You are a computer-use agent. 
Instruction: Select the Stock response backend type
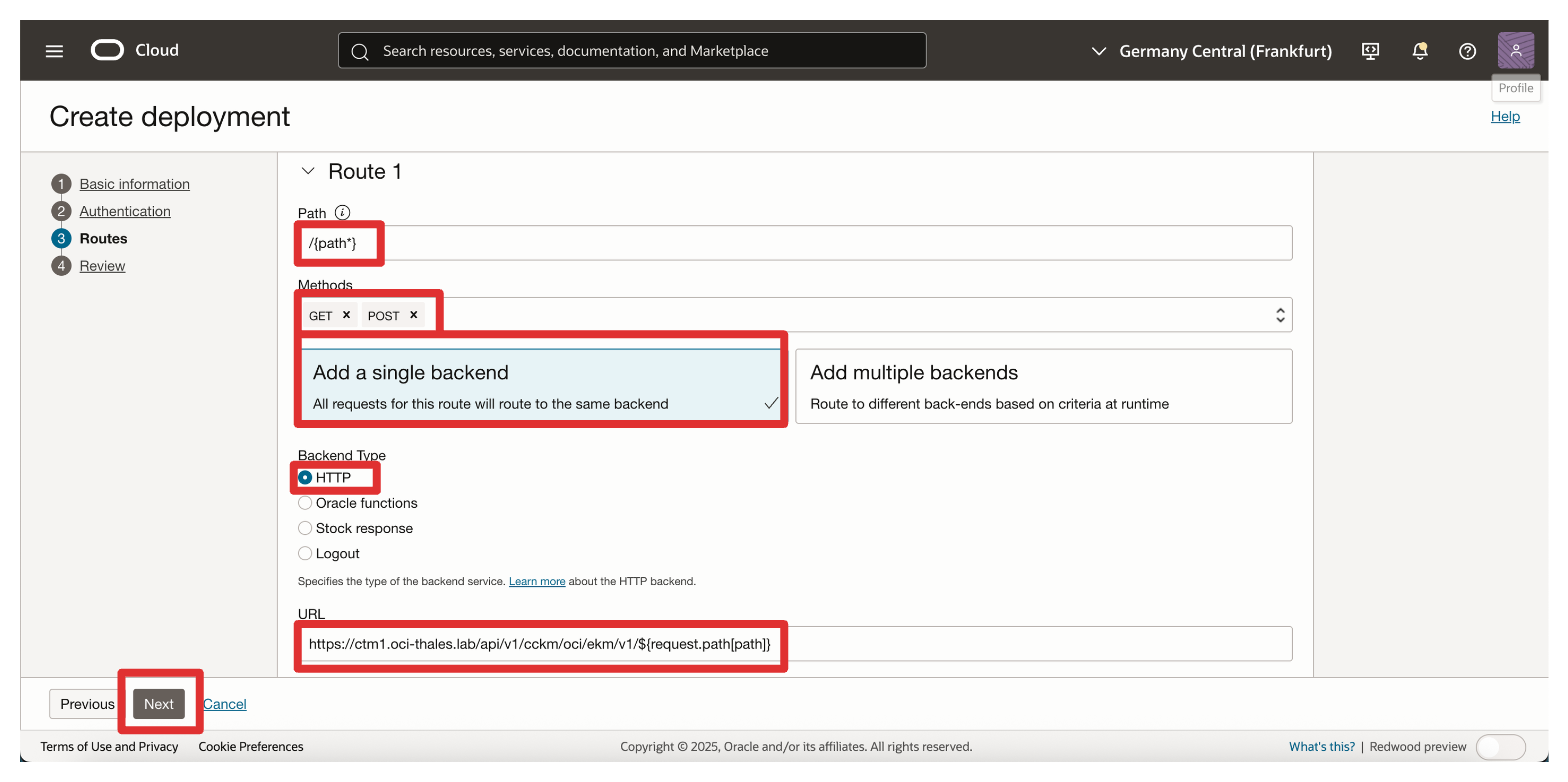[x=305, y=528]
